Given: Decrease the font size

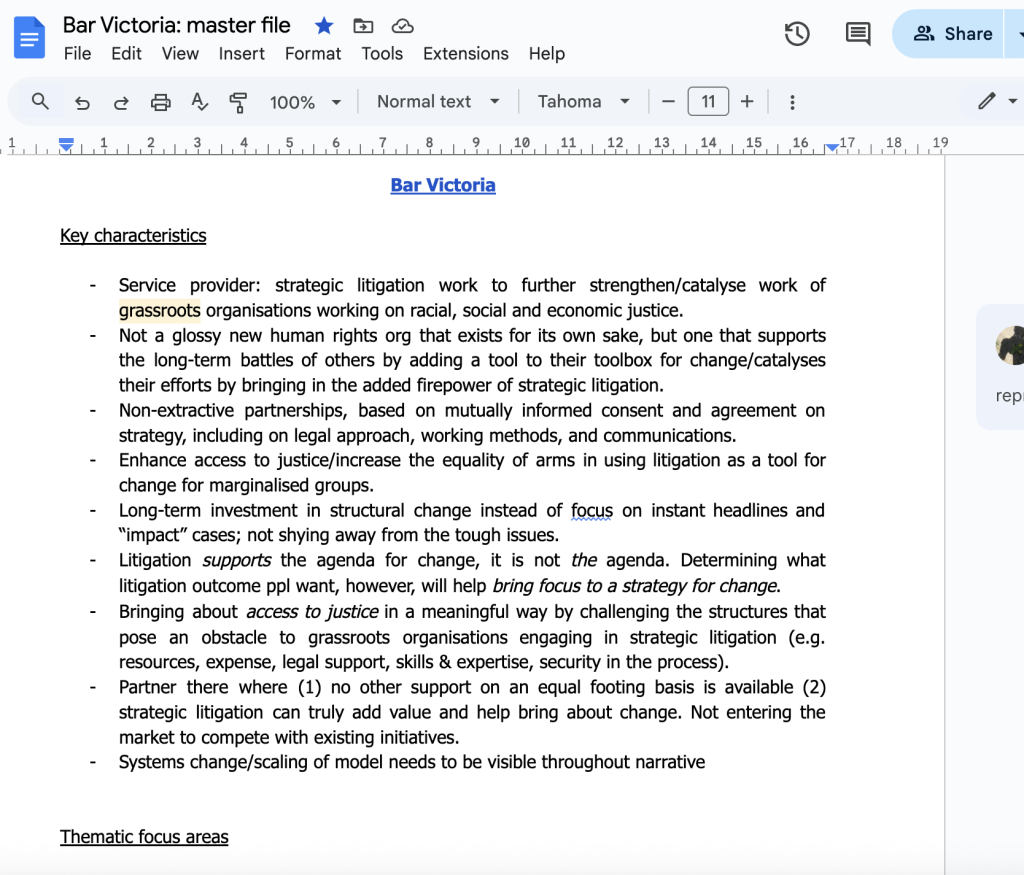Looking at the screenshot, I should point(668,102).
